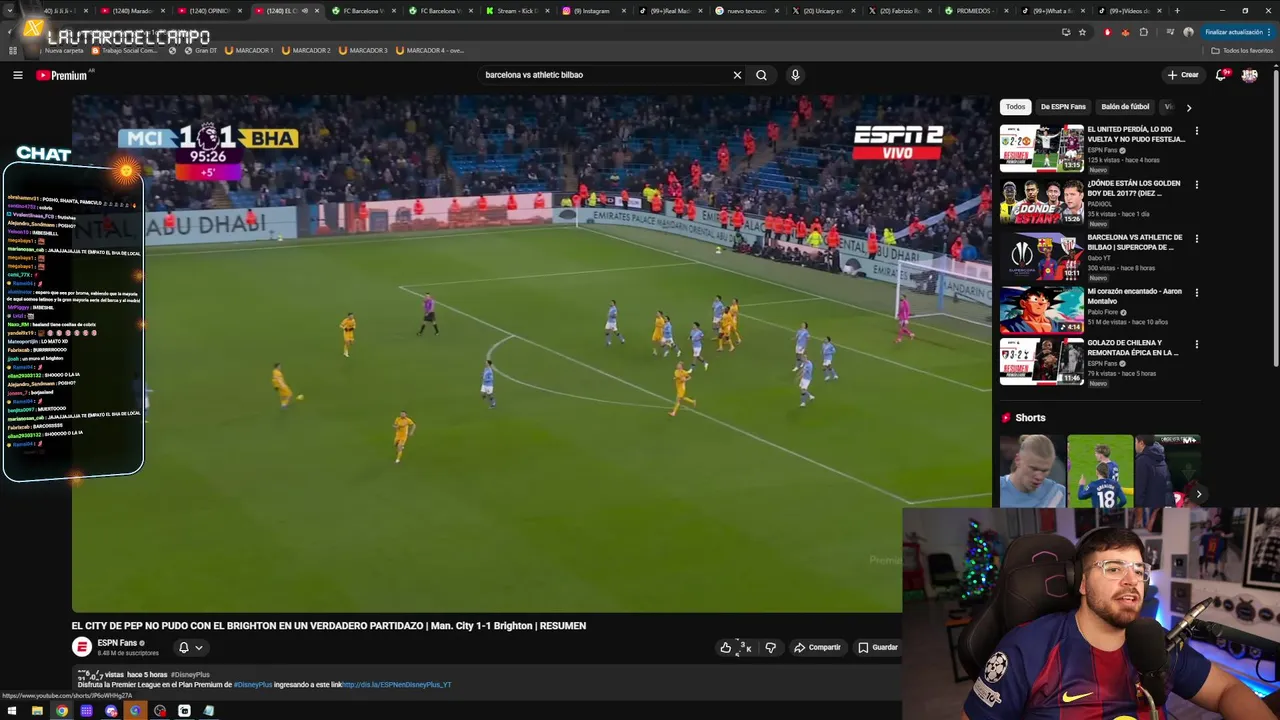Run the search with the magnifier button
Image resolution: width=1280 pixels, height=720 pixels.
761,75
